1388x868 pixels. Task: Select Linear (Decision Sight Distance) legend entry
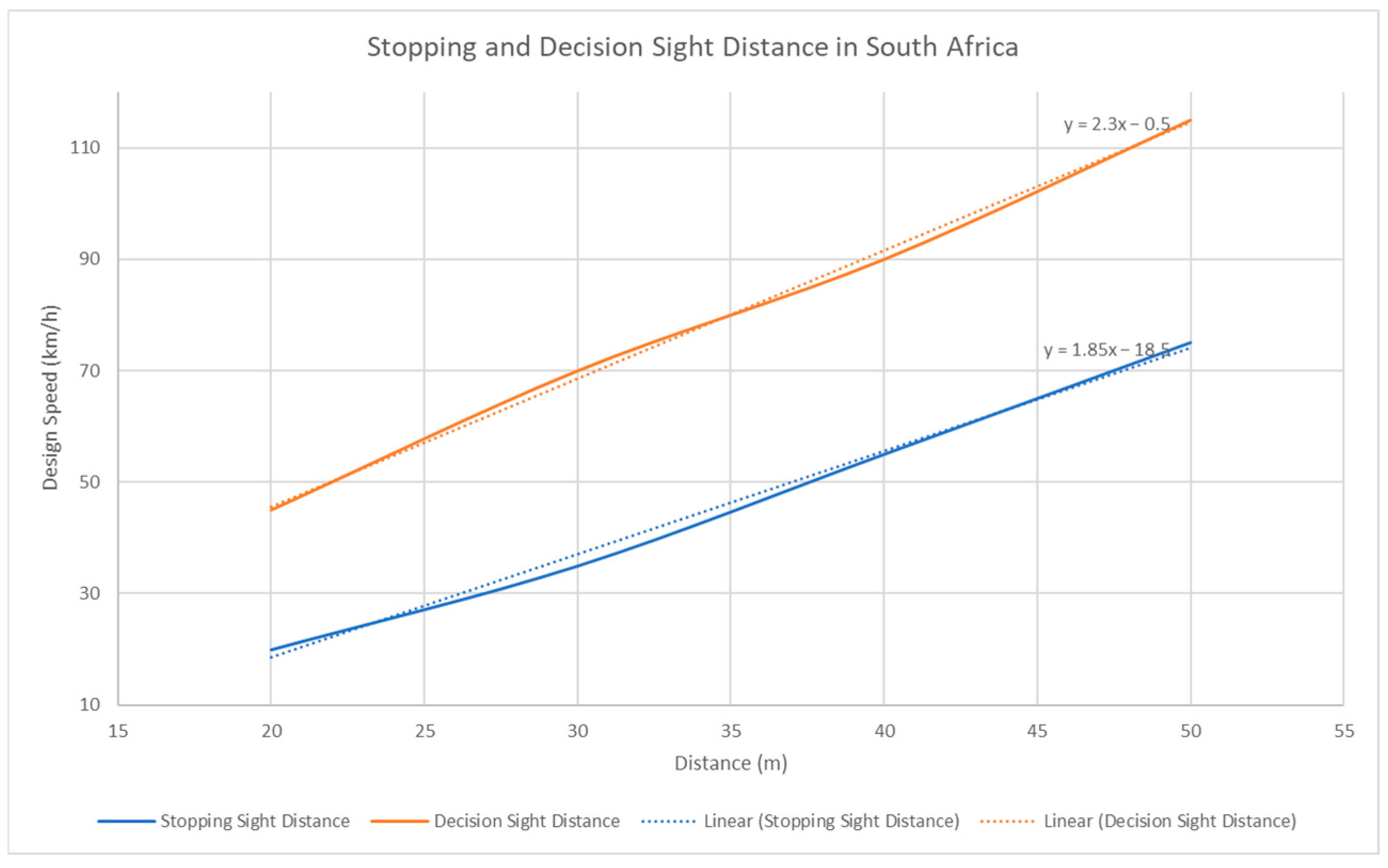1169,821
